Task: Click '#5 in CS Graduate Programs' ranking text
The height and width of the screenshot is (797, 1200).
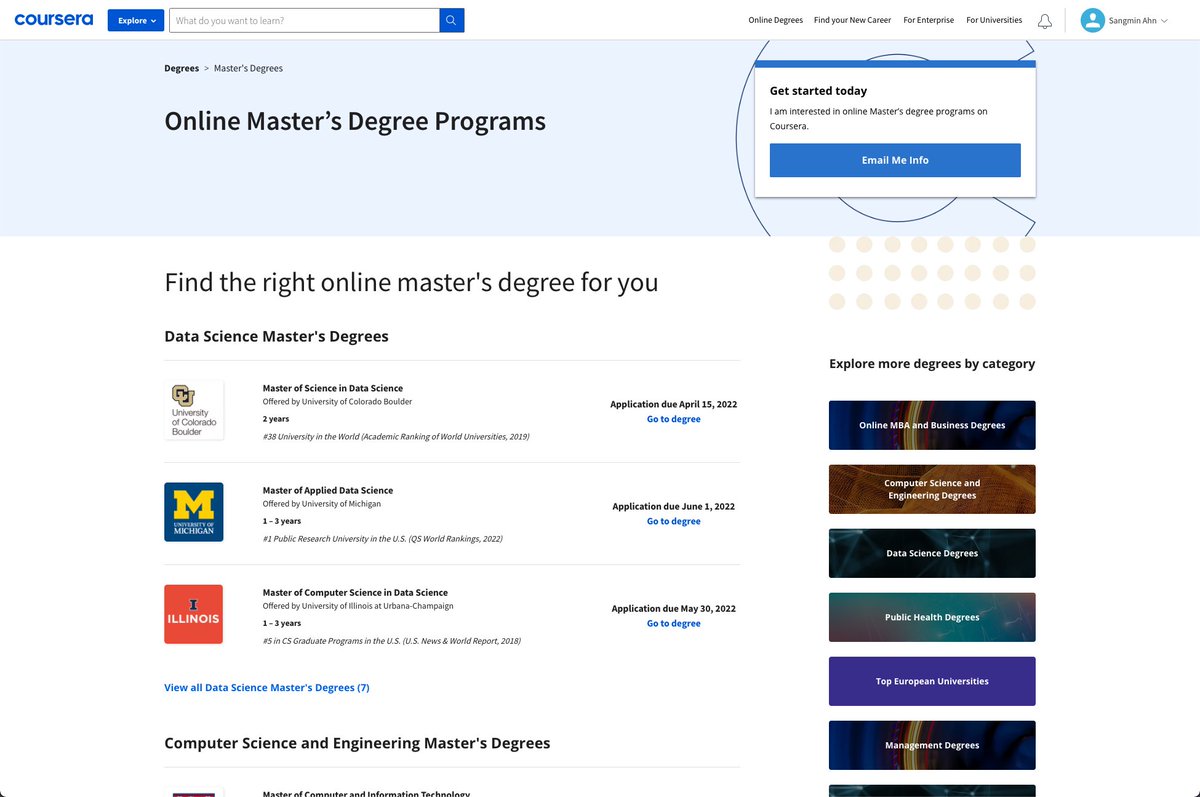Action: [391, 641]
